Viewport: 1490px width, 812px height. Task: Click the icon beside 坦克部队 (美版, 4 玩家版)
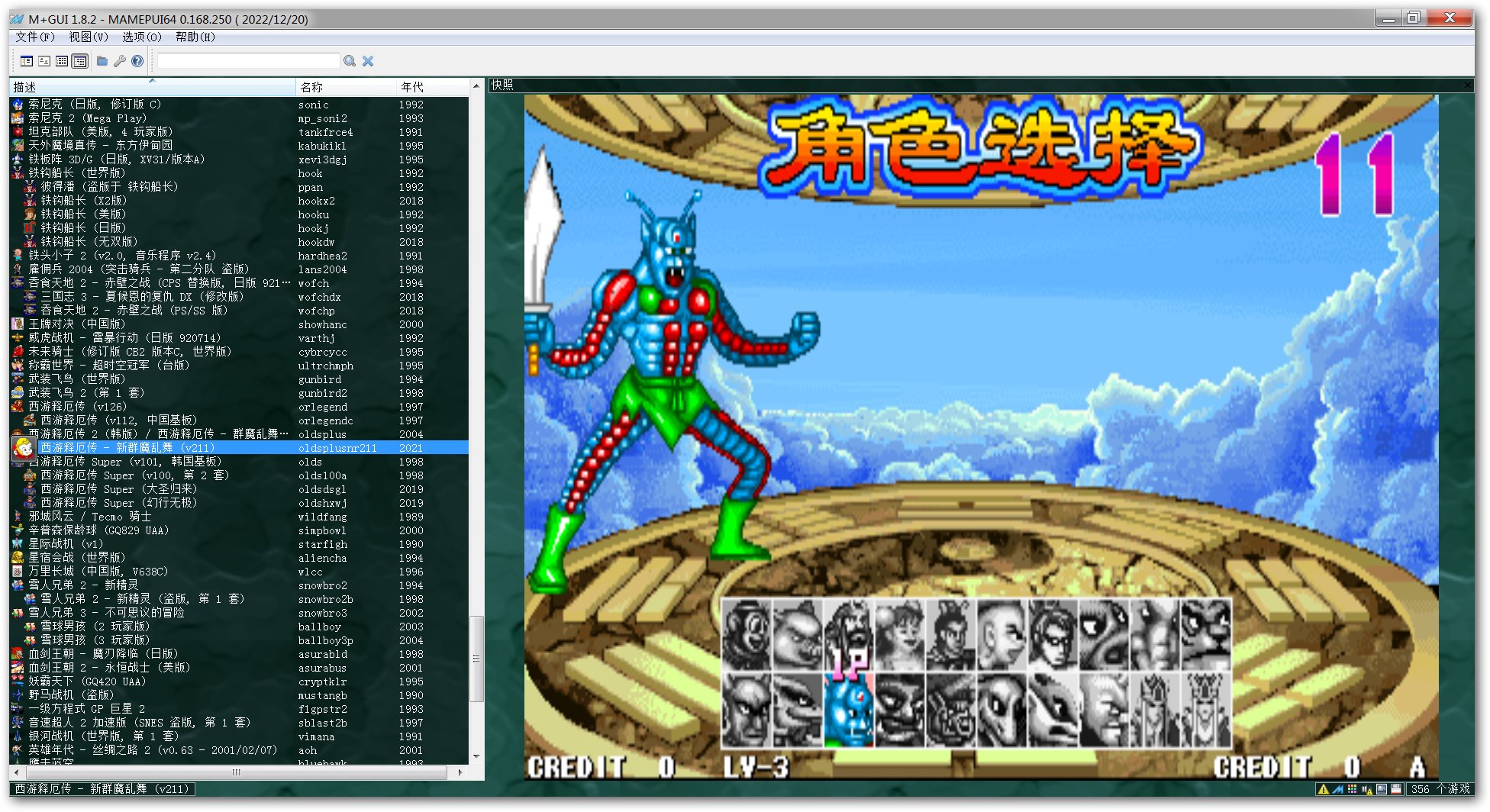18,132
